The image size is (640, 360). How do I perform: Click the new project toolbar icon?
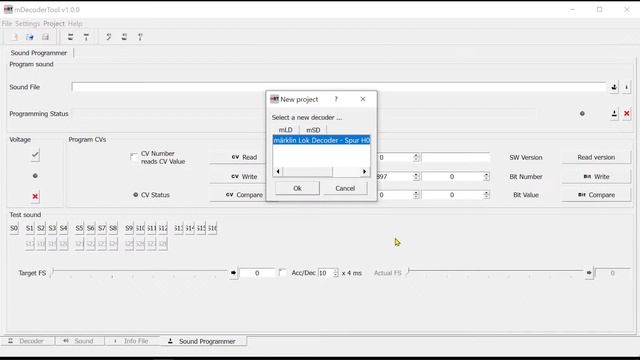[x=14, y=37]
